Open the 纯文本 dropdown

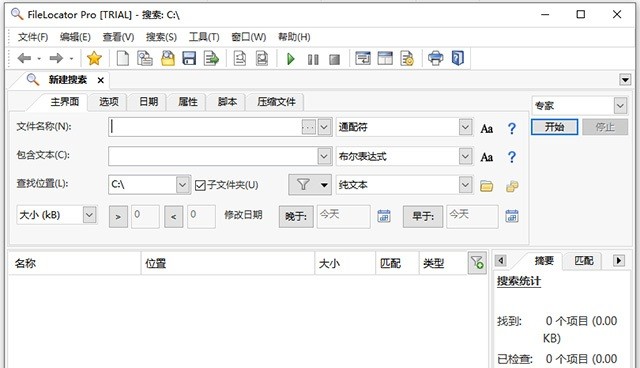coord(465,185)
